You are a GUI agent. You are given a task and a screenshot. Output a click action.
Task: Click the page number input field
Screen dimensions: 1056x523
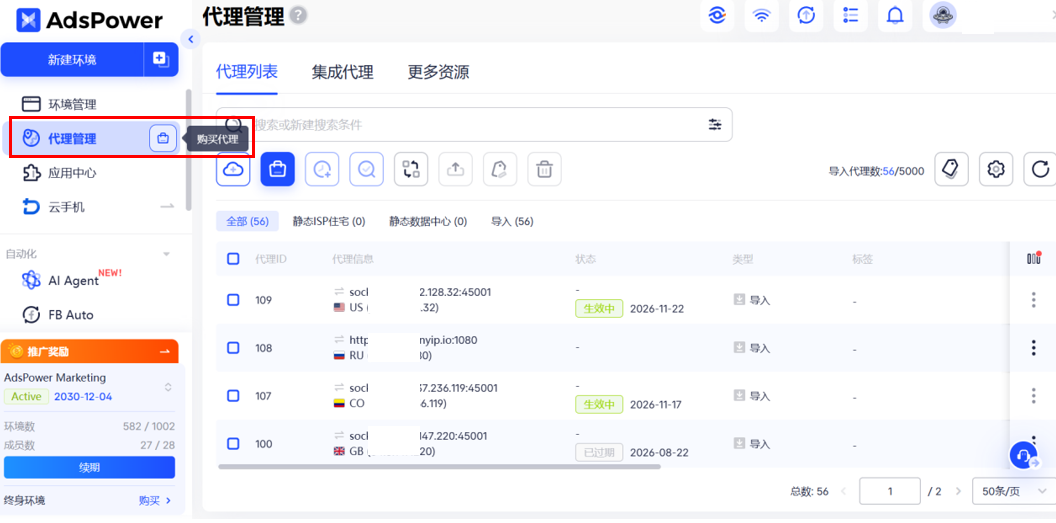tap(890, 491)
